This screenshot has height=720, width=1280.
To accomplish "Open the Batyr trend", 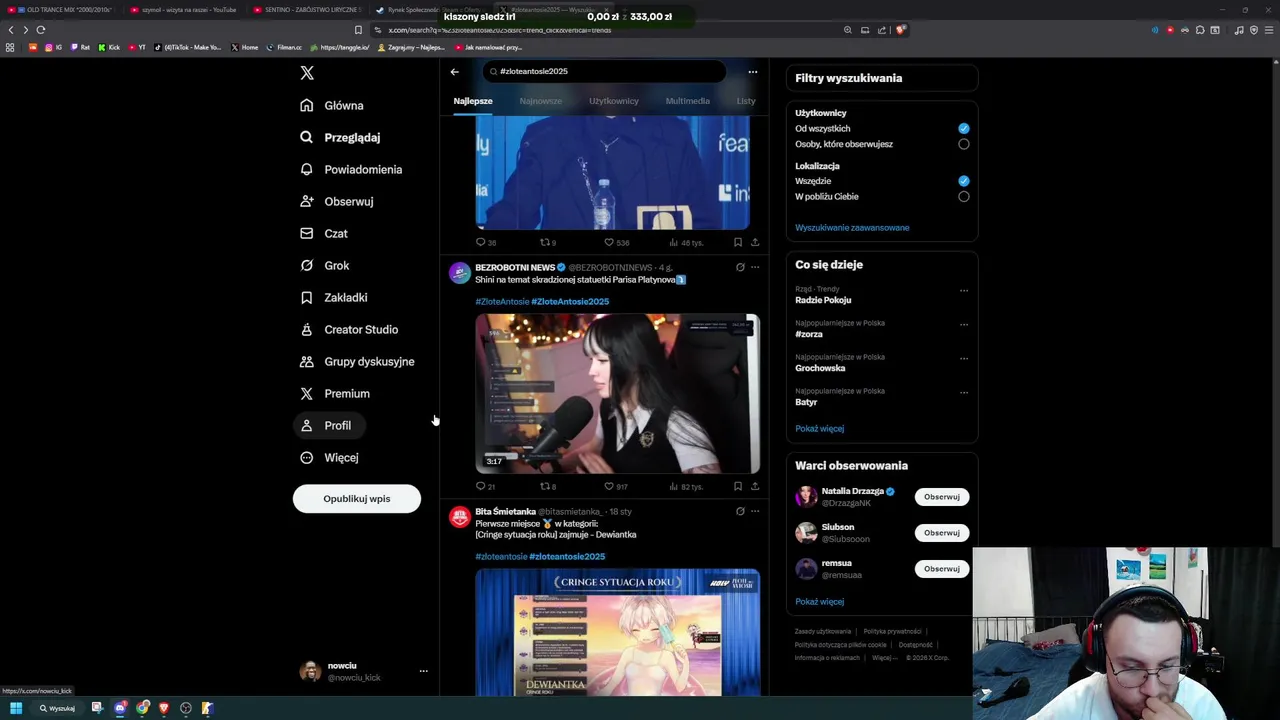I will [x=806, y=402].
